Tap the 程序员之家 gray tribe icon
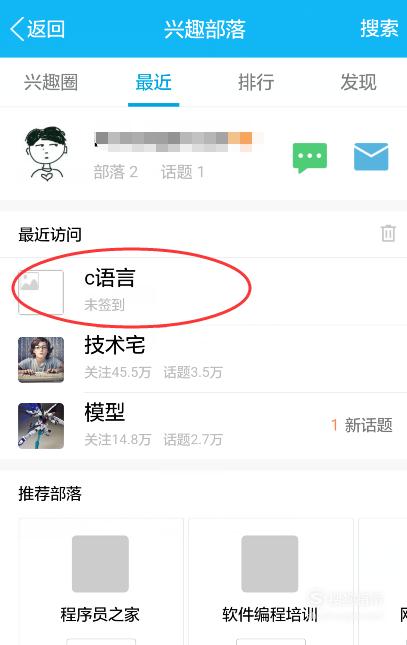The image size is (407, 645). pyautogui.click(x=100, y=564)
